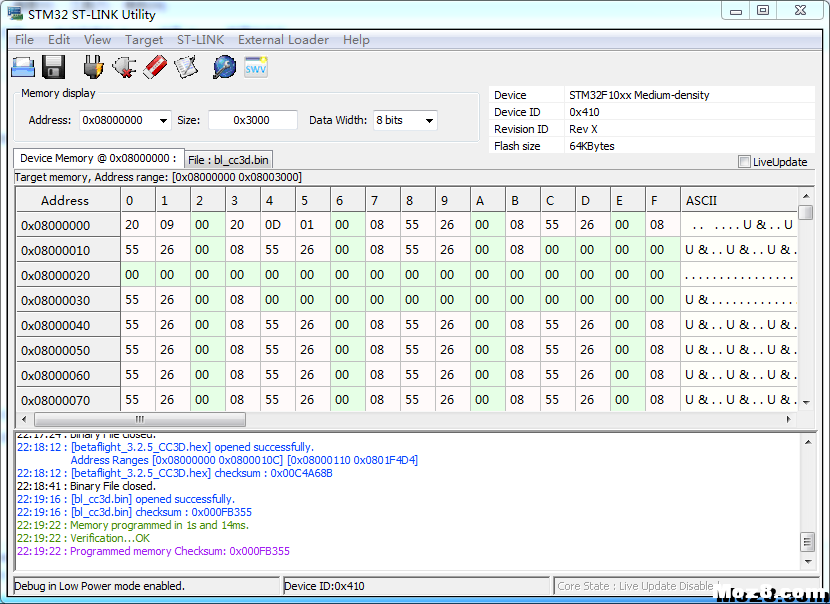The width and height of the screenshot is (830, 604).
Task: Program verify notepad icon
Action: [x=186, y=67]
